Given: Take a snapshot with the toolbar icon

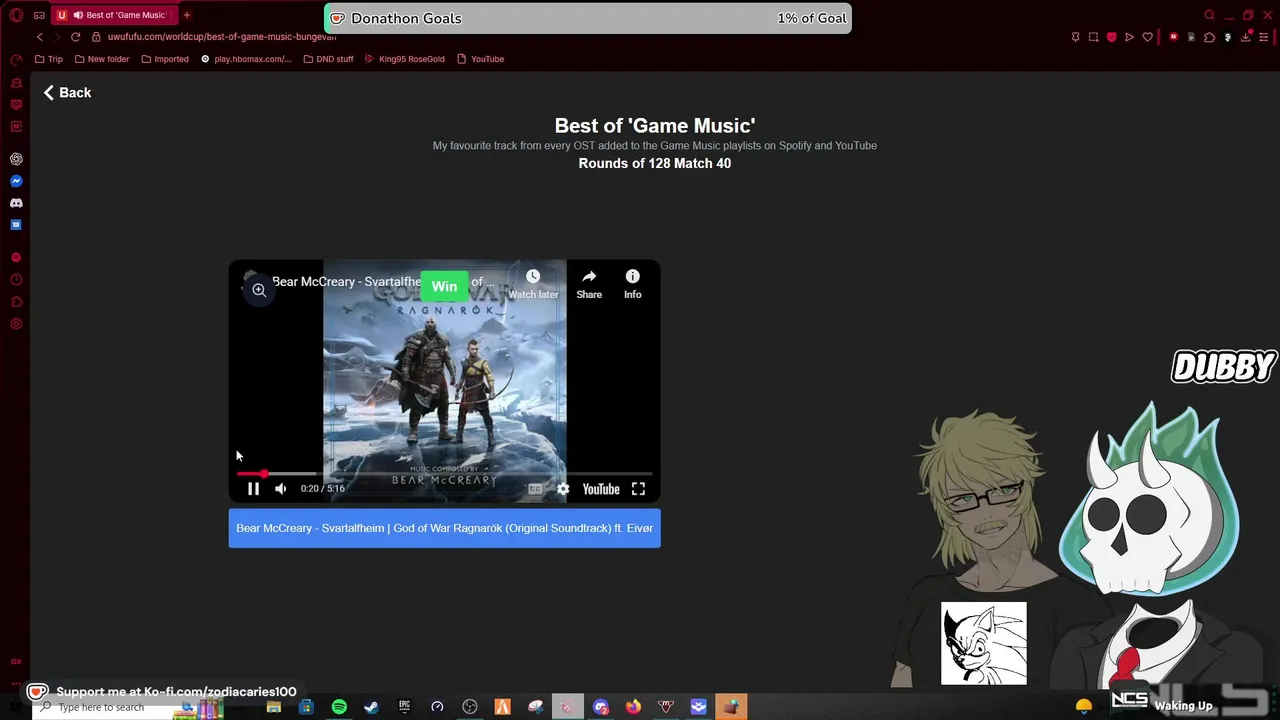Looking at the screenshot, I should coord(1093,37).
